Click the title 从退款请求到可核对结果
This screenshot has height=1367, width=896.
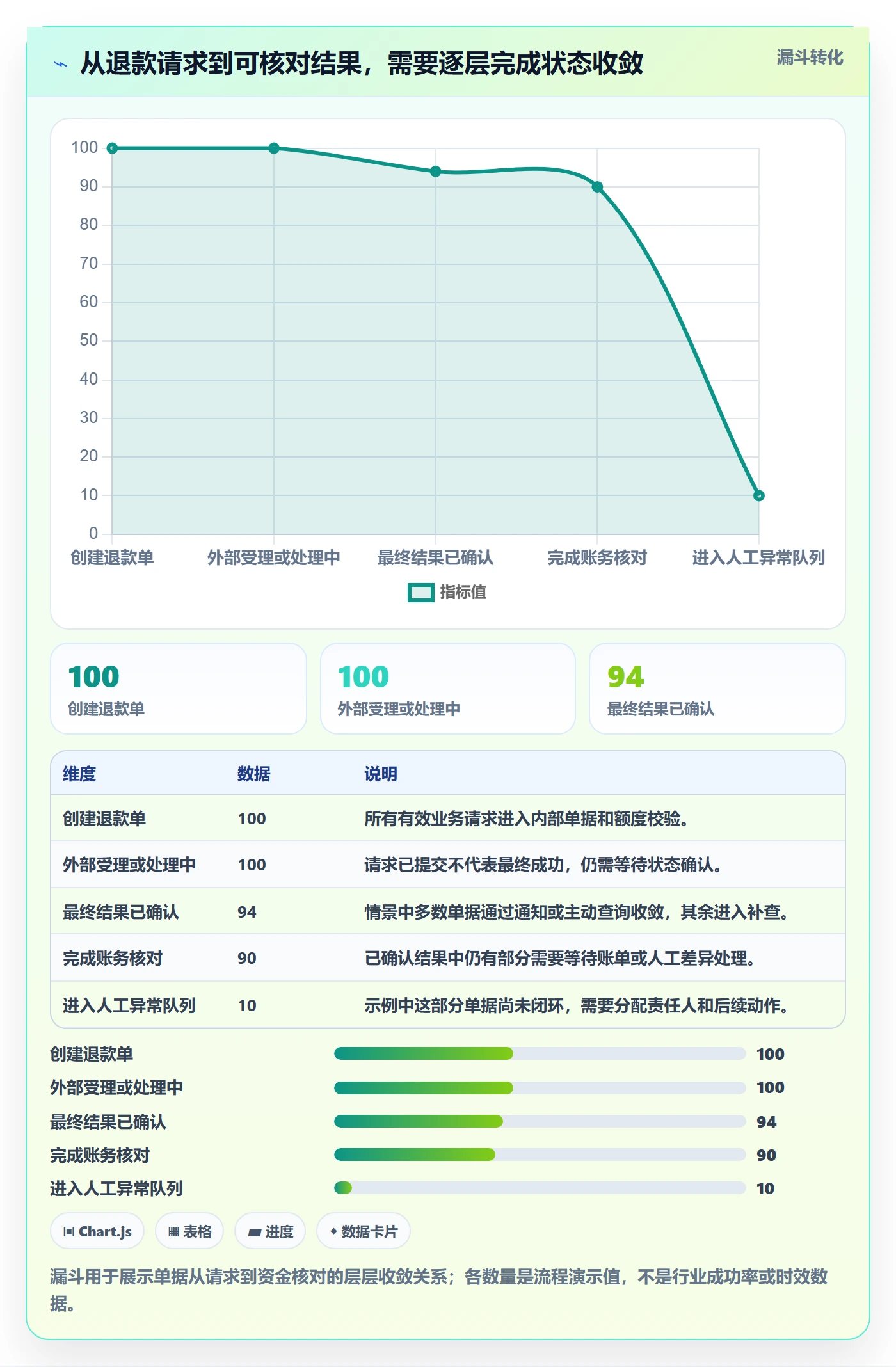[362, 63]
